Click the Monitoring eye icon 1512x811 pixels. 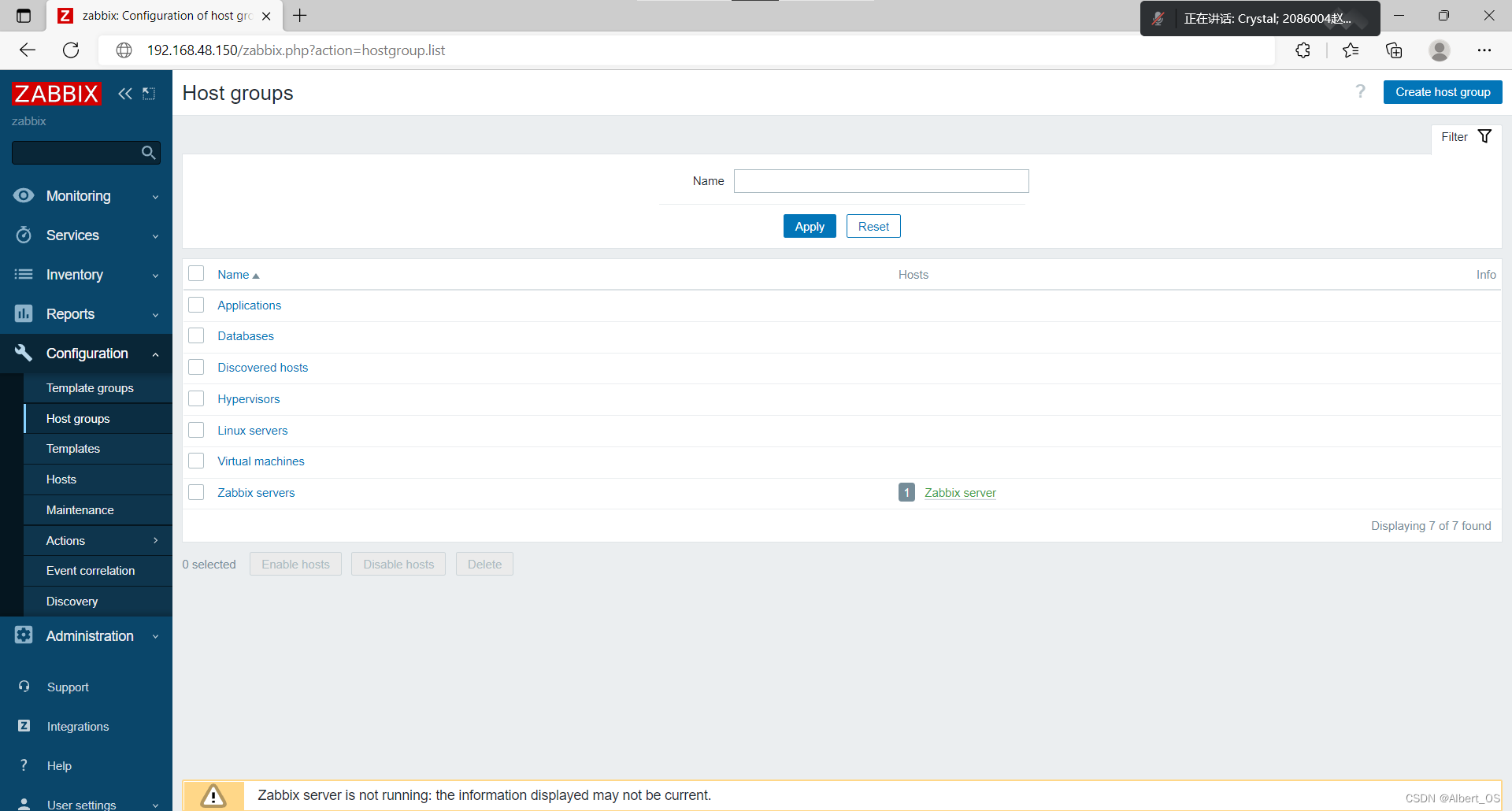tap(24, 195)
